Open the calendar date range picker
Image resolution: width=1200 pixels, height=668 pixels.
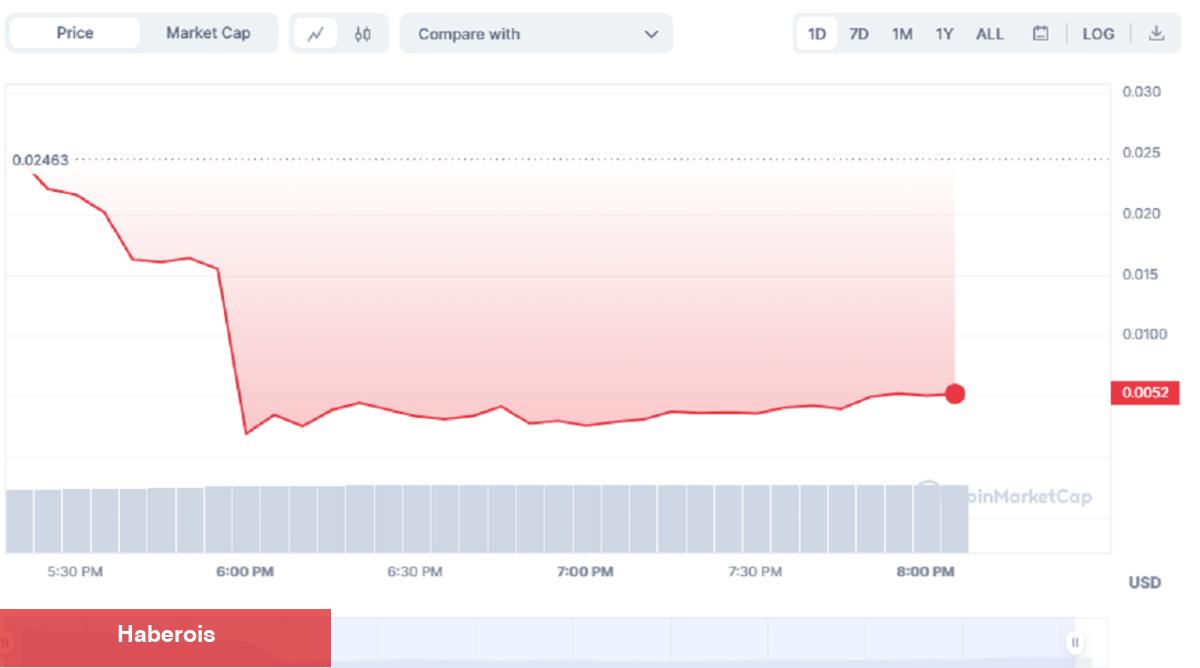pos(1041,34)
